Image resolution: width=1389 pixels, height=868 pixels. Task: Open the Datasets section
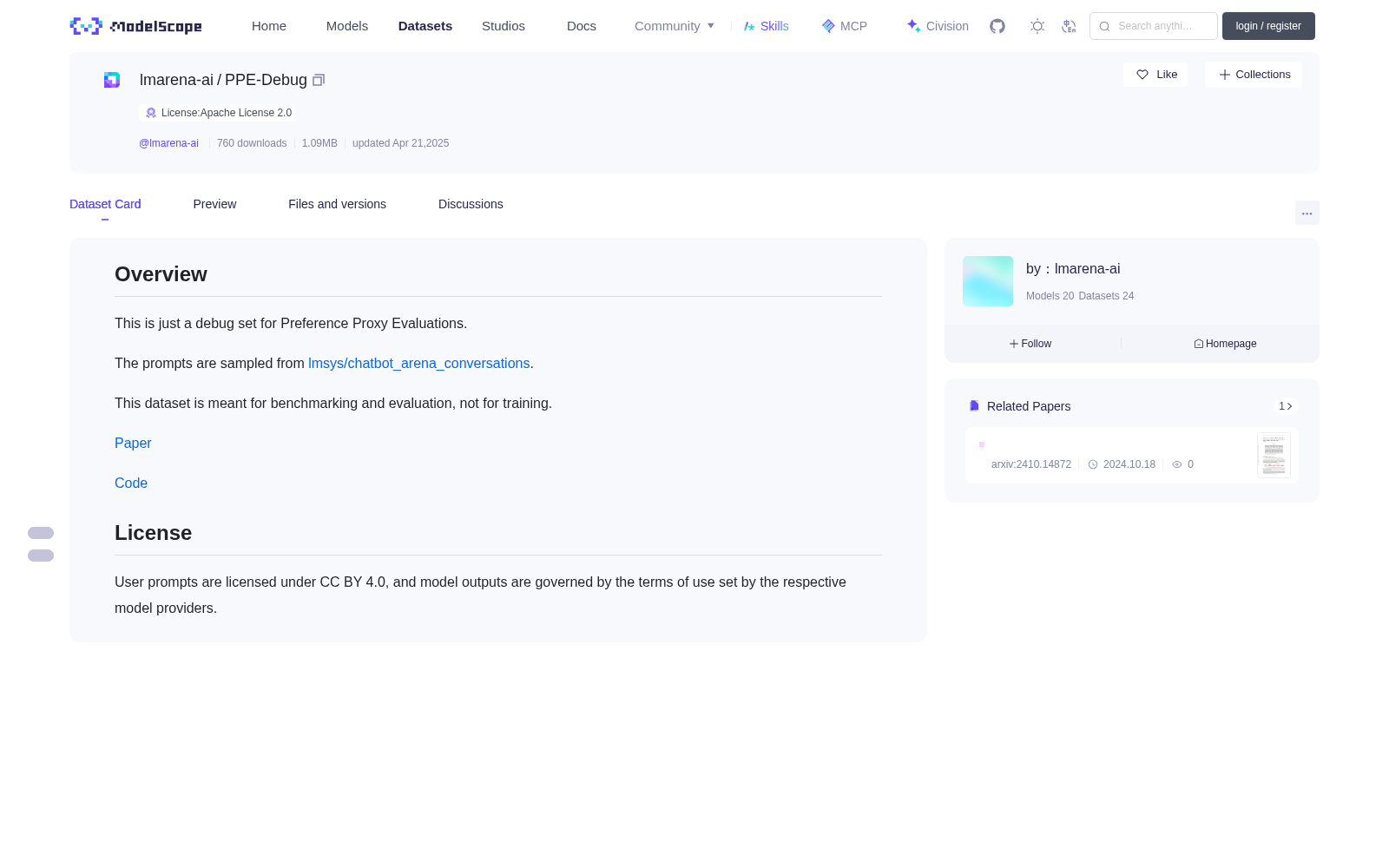(425, 26)
